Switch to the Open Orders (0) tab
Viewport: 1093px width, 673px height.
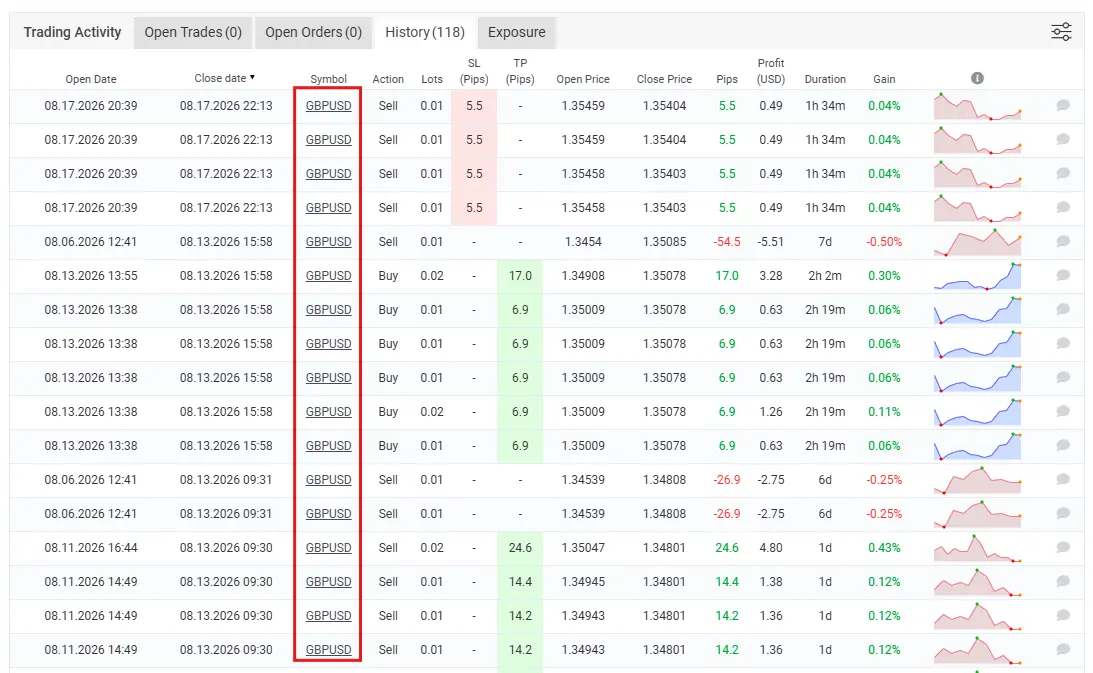pyautogui.click(x=314, y=32)
